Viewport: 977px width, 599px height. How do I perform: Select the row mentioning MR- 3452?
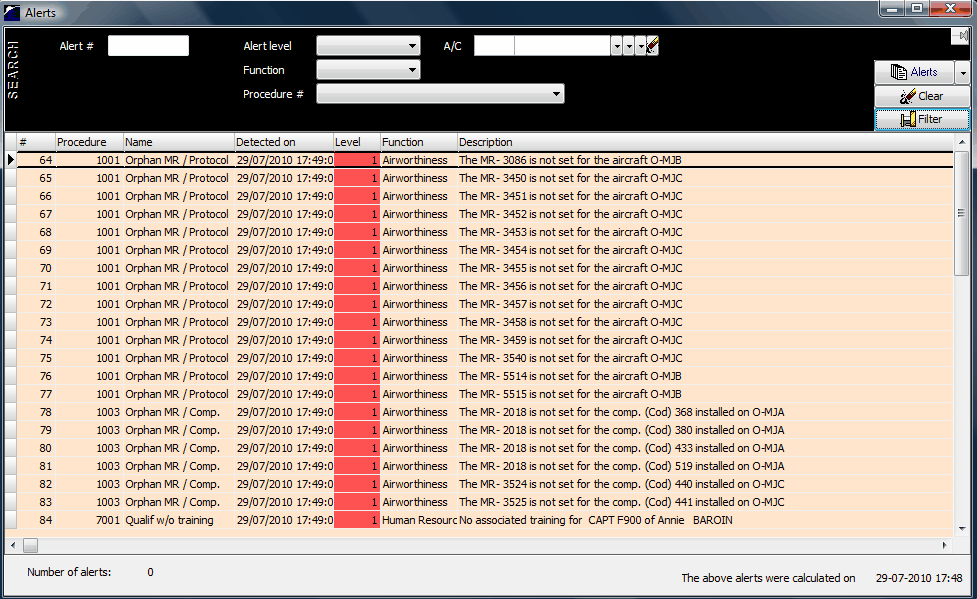[485, 214]
